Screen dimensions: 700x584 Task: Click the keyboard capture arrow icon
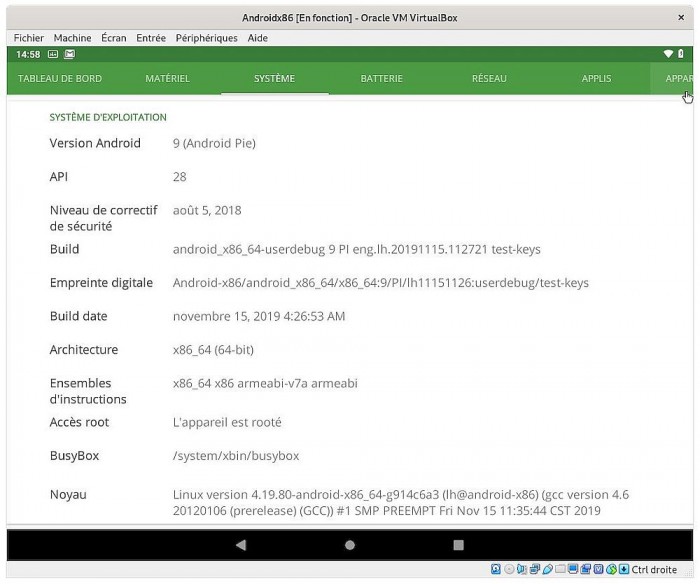(623, 570)
